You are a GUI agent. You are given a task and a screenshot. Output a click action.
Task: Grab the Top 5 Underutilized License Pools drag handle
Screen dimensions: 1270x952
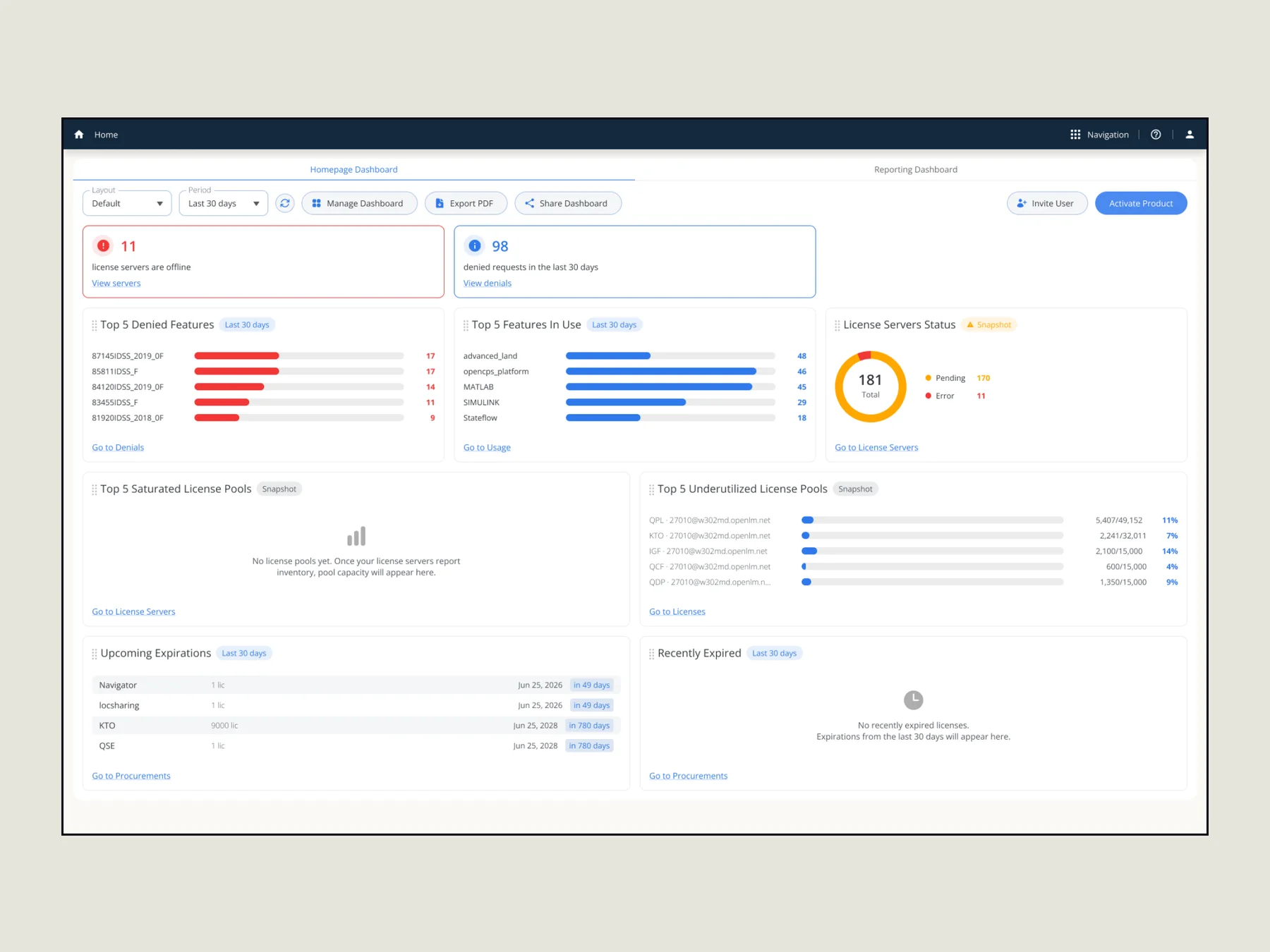click(652, 489)
